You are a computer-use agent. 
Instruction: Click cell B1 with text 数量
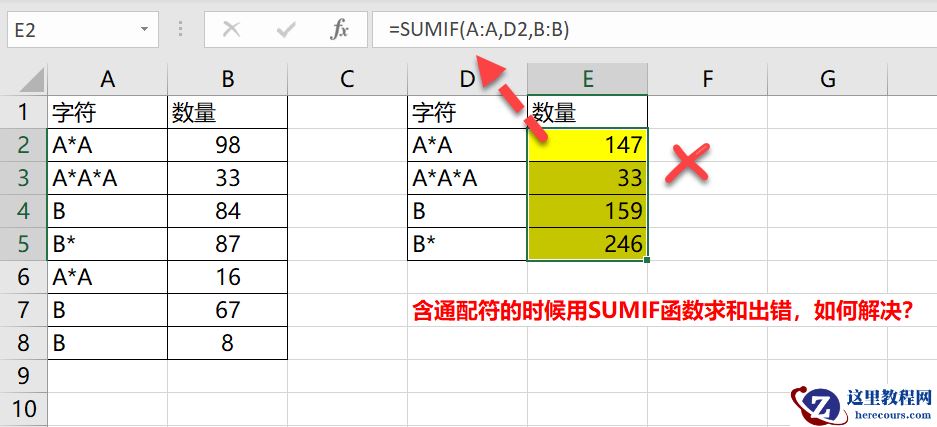228,112
